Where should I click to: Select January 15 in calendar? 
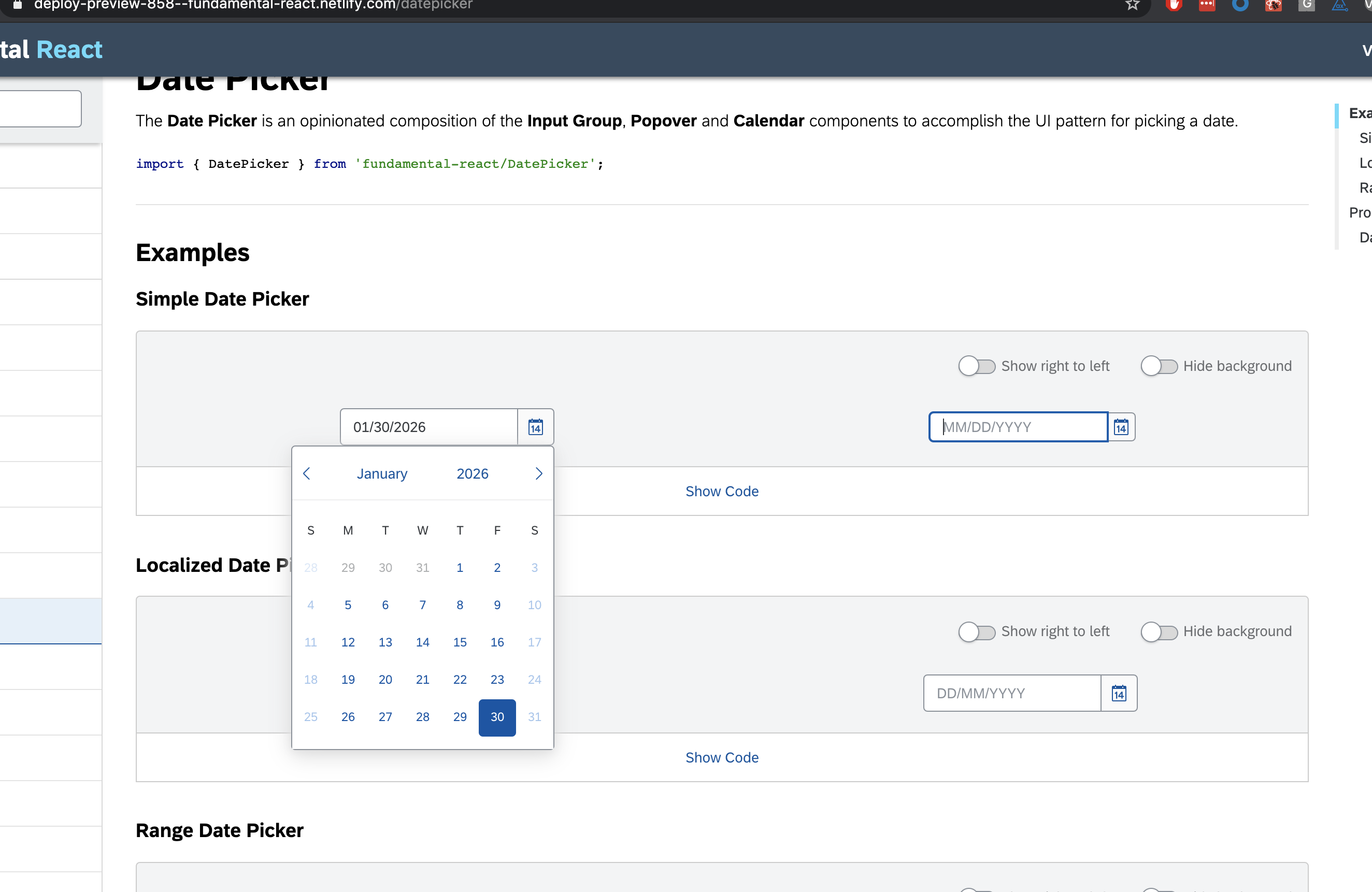coord(460,642)
